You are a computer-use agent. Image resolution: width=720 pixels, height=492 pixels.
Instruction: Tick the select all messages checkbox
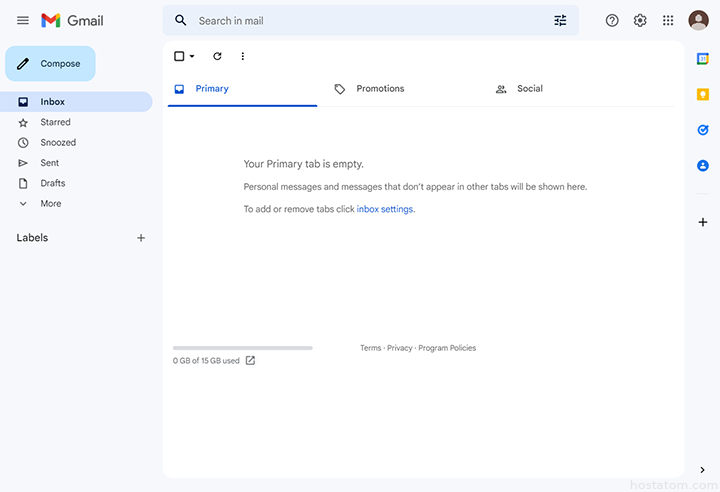point(179,57)
